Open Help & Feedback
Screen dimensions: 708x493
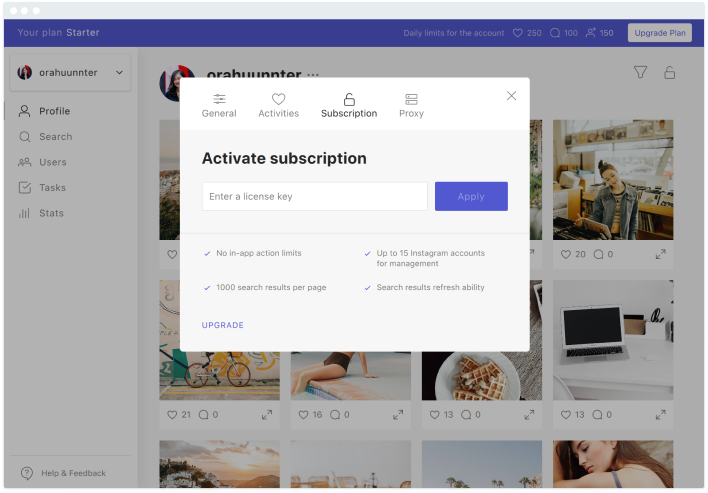click(x=63, y=473)
